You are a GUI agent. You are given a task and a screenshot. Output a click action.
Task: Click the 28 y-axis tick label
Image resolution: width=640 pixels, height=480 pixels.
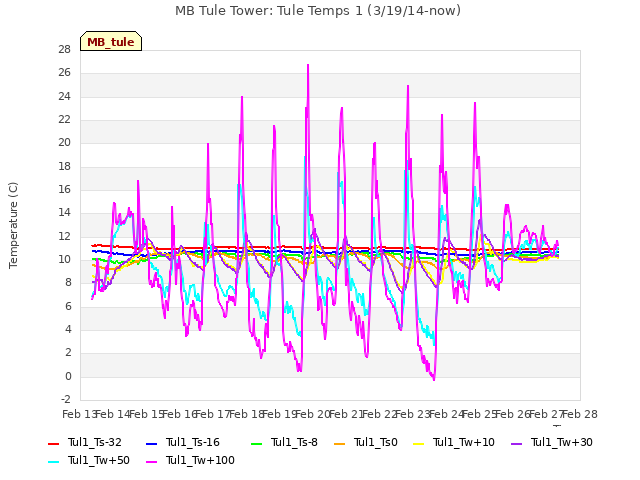[x=64, y=49]
